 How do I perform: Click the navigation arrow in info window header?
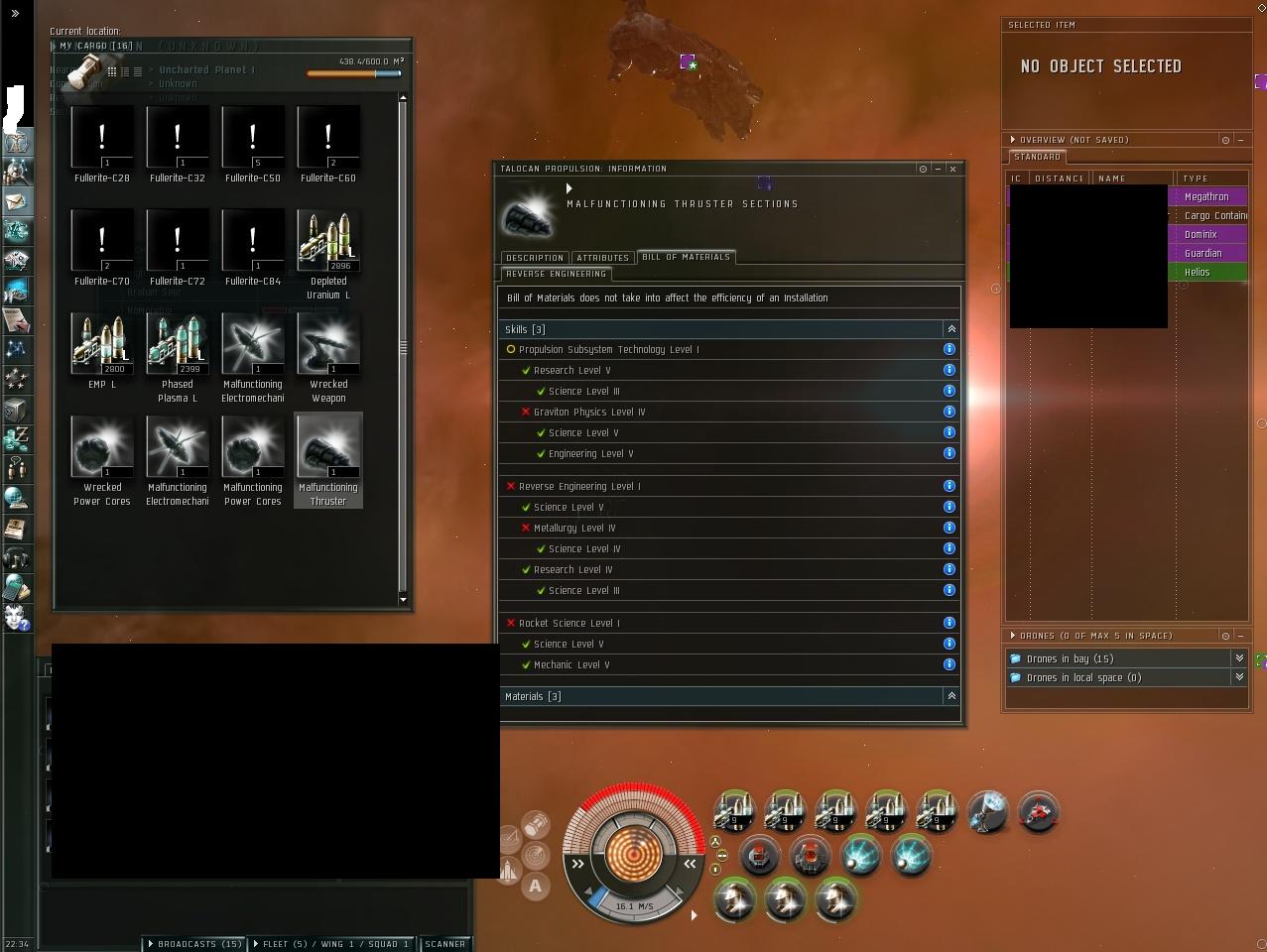pos(569,188)
